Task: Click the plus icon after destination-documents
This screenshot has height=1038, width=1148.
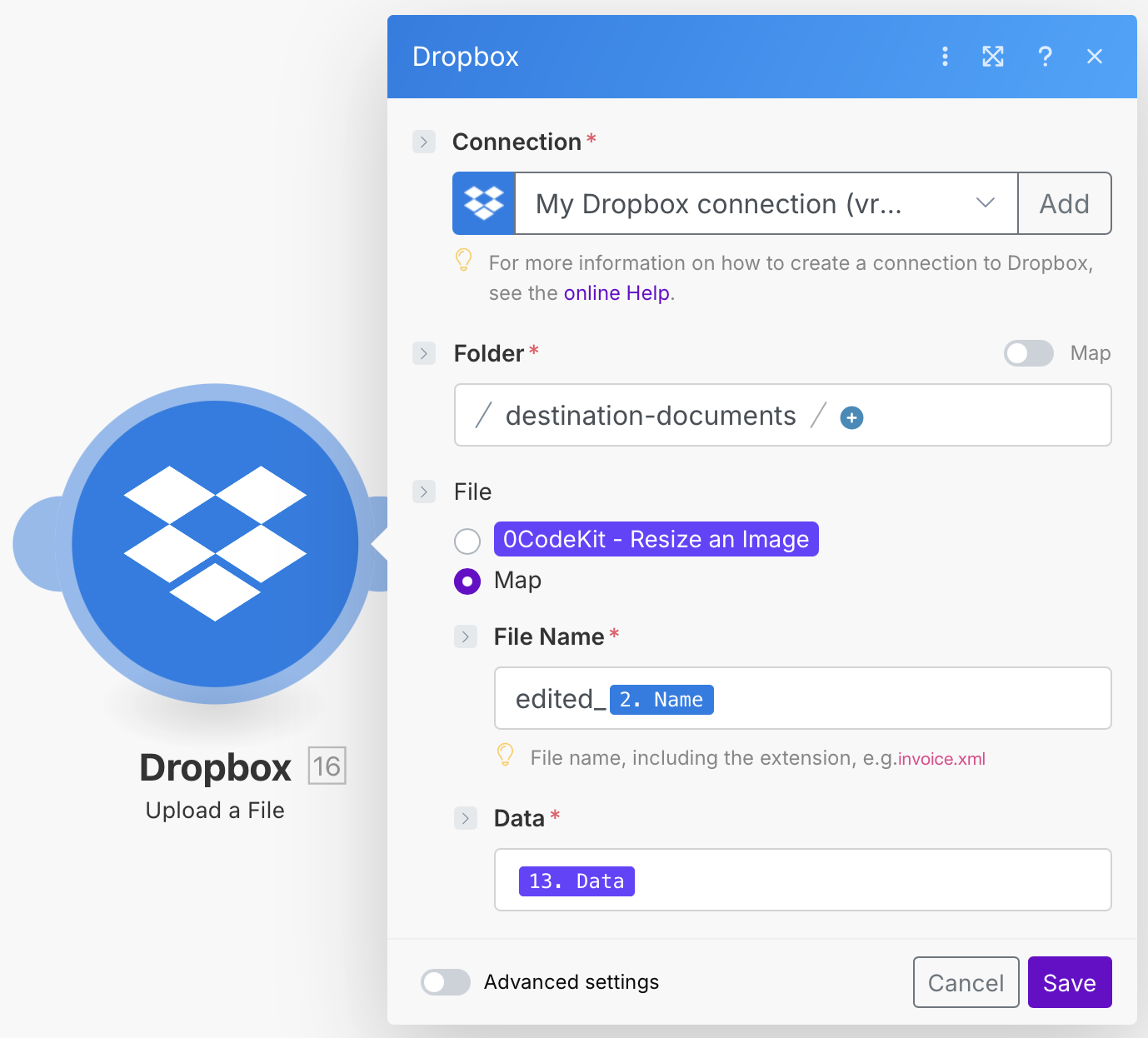Action: click(x=851, y=417)
